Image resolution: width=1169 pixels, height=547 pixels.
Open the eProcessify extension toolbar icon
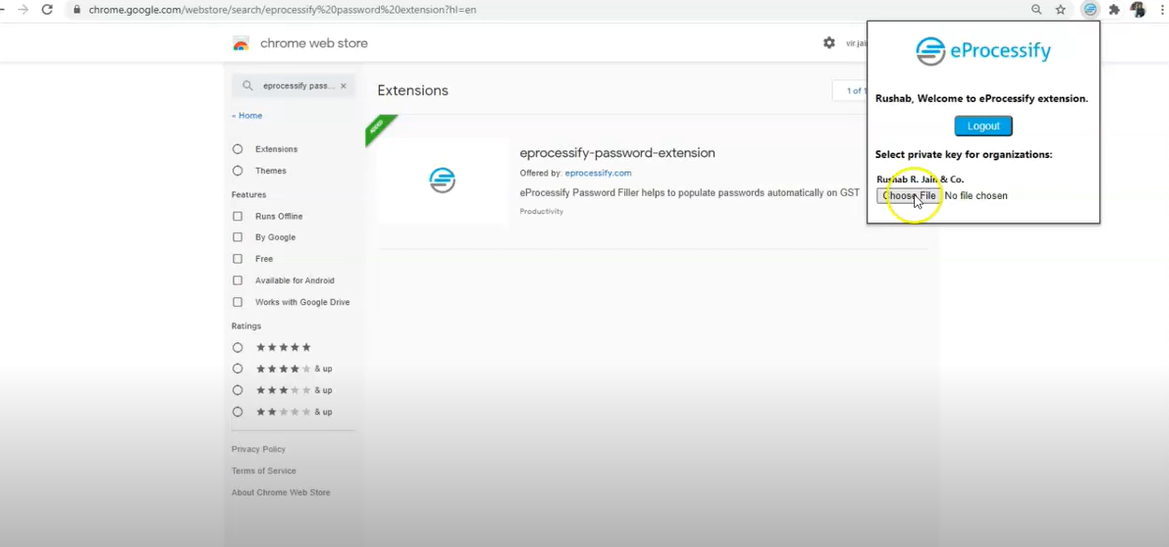pyautogui.click(x=1090, y=10)
